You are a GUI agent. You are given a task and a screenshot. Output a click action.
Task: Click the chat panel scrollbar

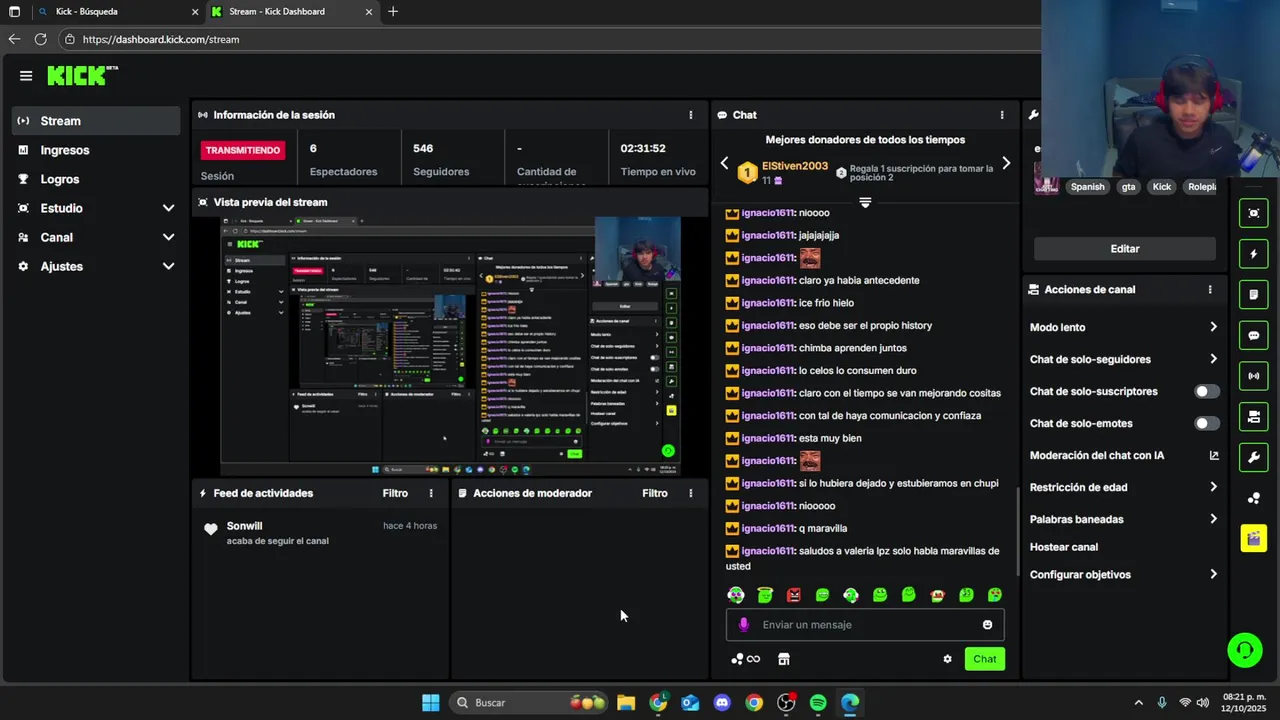point(1018,530)
